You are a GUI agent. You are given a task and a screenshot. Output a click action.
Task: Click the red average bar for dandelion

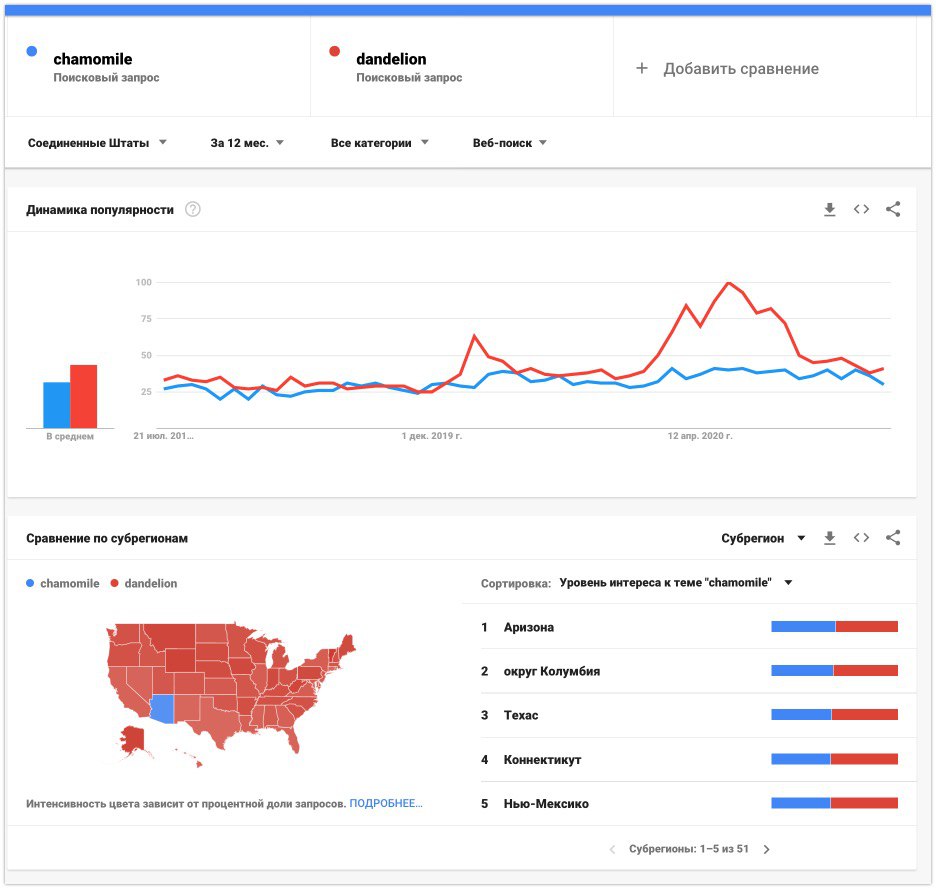[x=84, y=396]
